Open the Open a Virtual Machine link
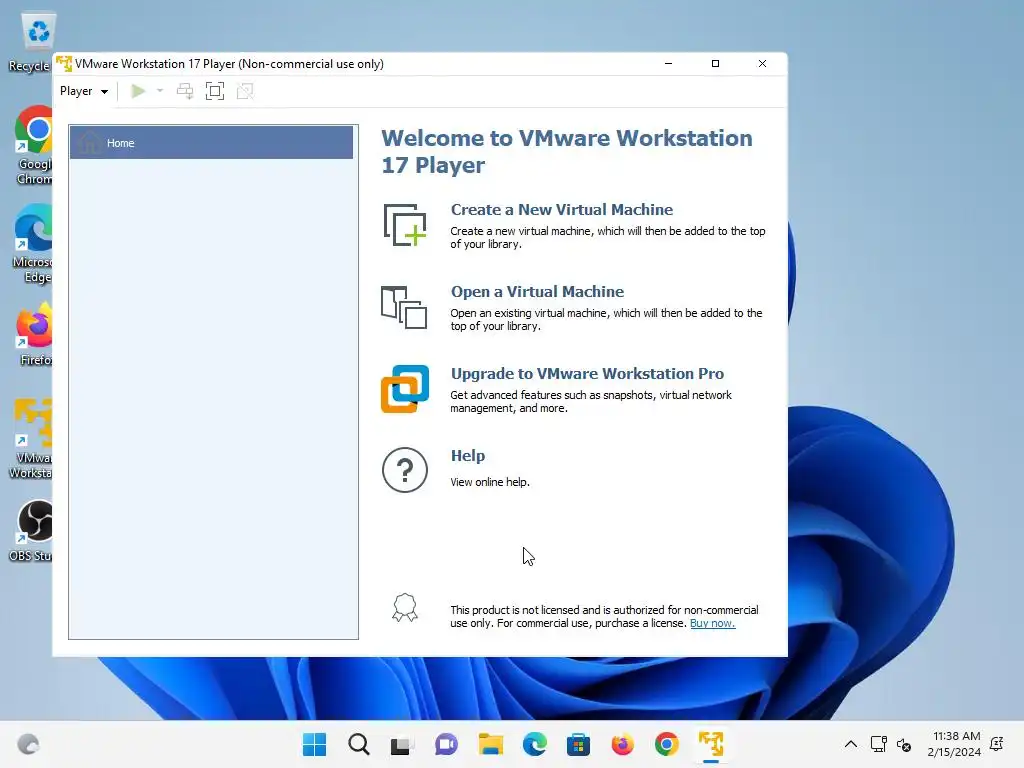The image size is (1024, 768). (537, 292)
